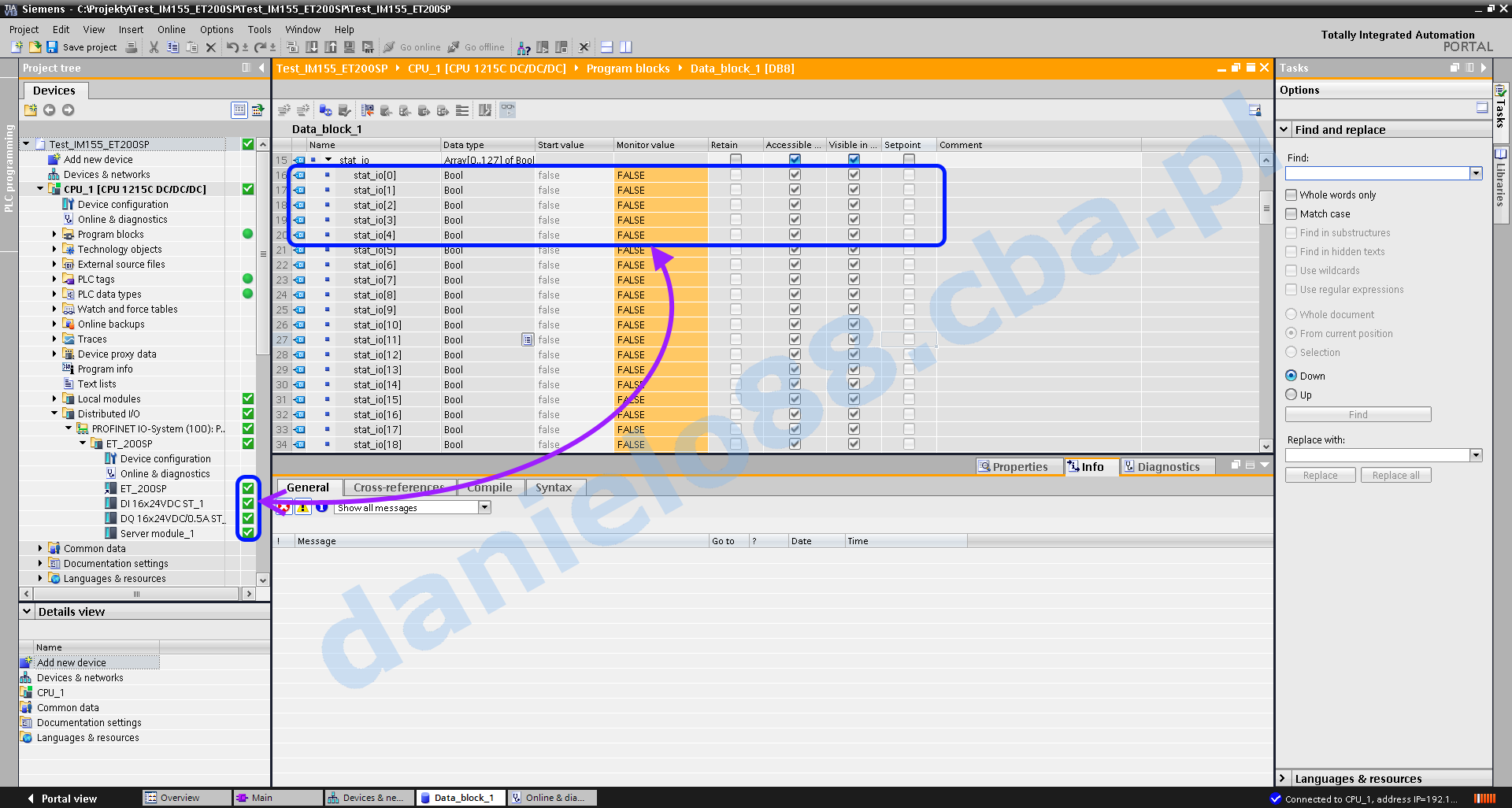Collapse the Details view section
The height and width of the screenshot is (808, 1512).
pos(27,611)
